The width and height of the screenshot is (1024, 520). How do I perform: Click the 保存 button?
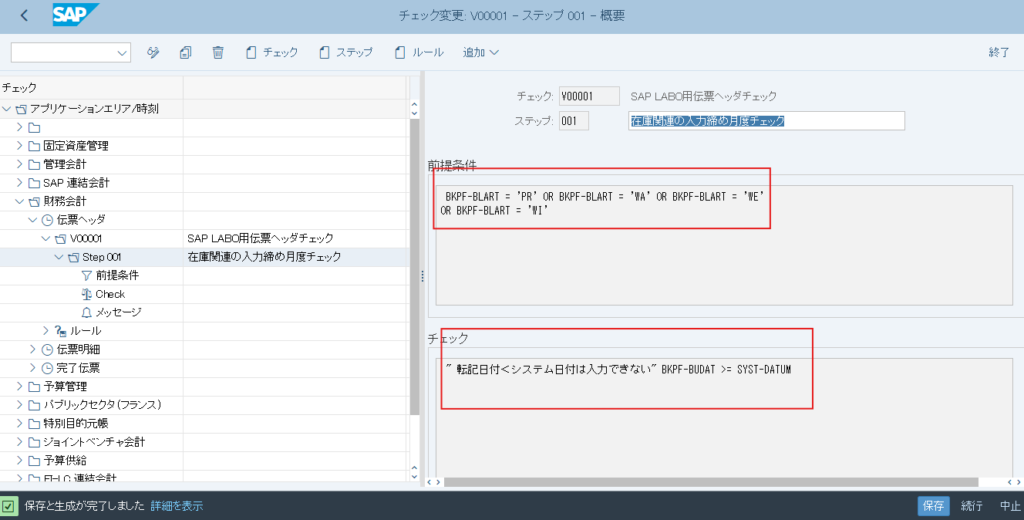point(933,506)
